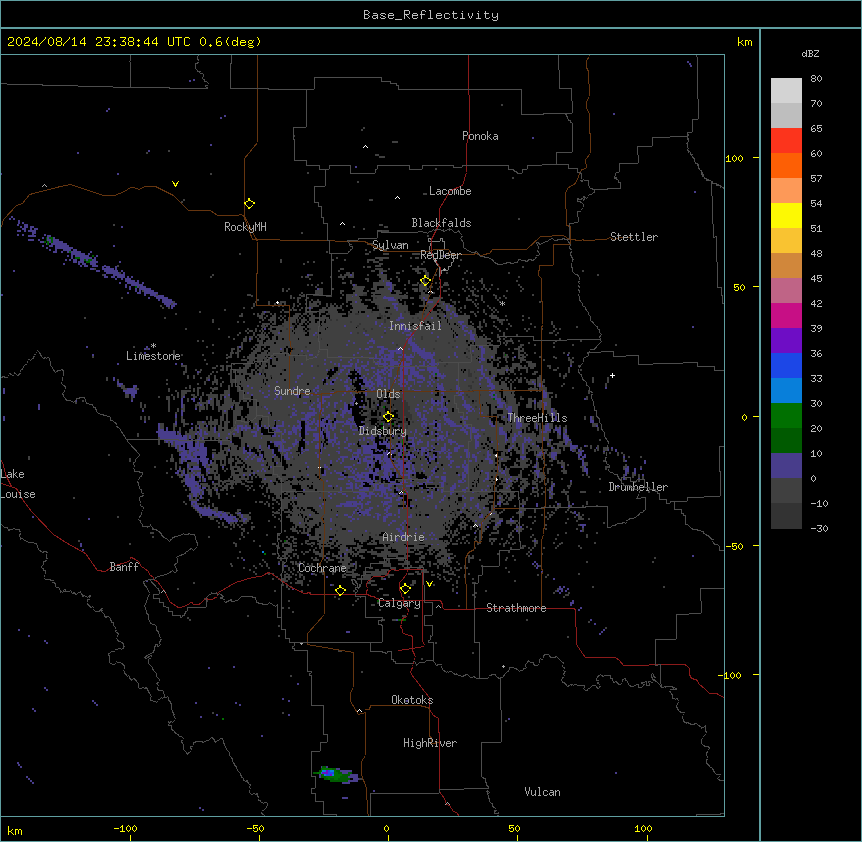
Task: Select the asterisk marker east of Innisfail
Action: [502, 303]
